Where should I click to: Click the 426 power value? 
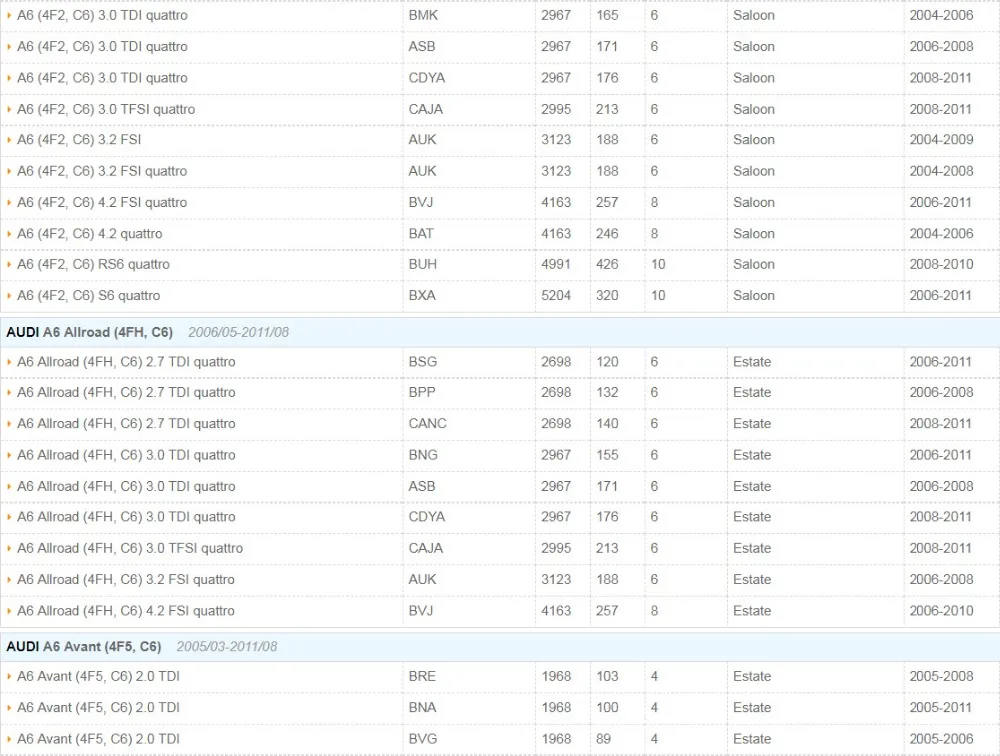tap(607, 265)
